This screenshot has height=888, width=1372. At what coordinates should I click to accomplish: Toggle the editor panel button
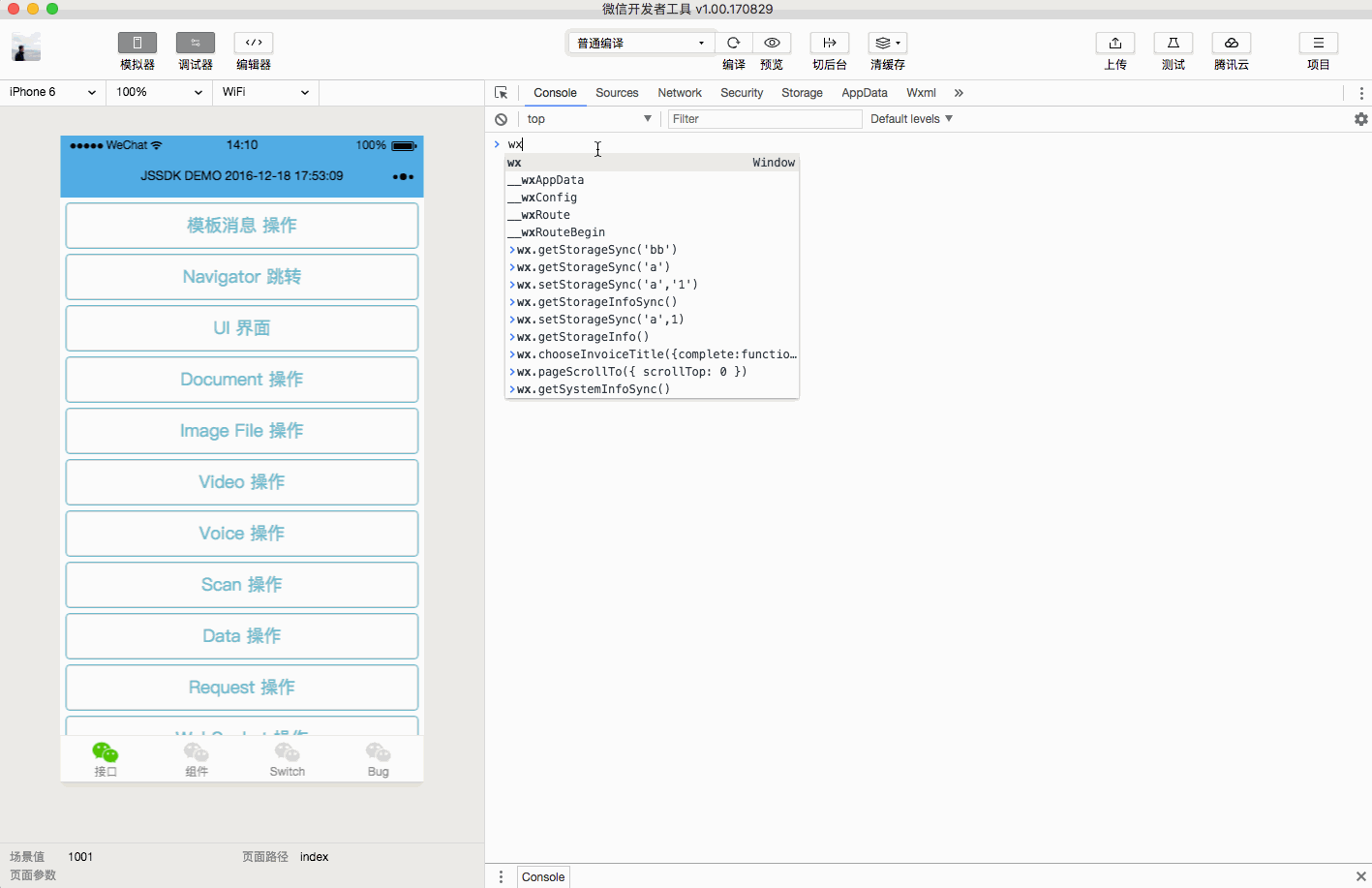(254, 43)
